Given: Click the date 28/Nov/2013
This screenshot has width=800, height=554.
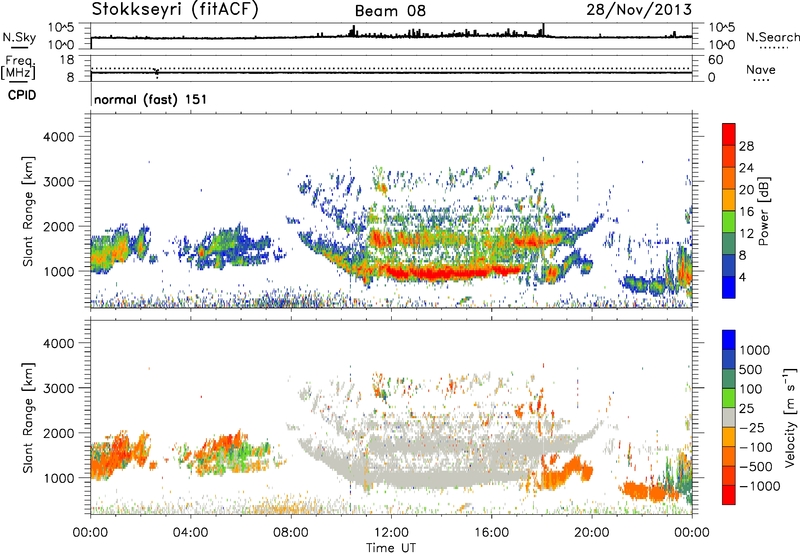Looking at the screenshot, I should pyautogui.click(x=639, y=9).
